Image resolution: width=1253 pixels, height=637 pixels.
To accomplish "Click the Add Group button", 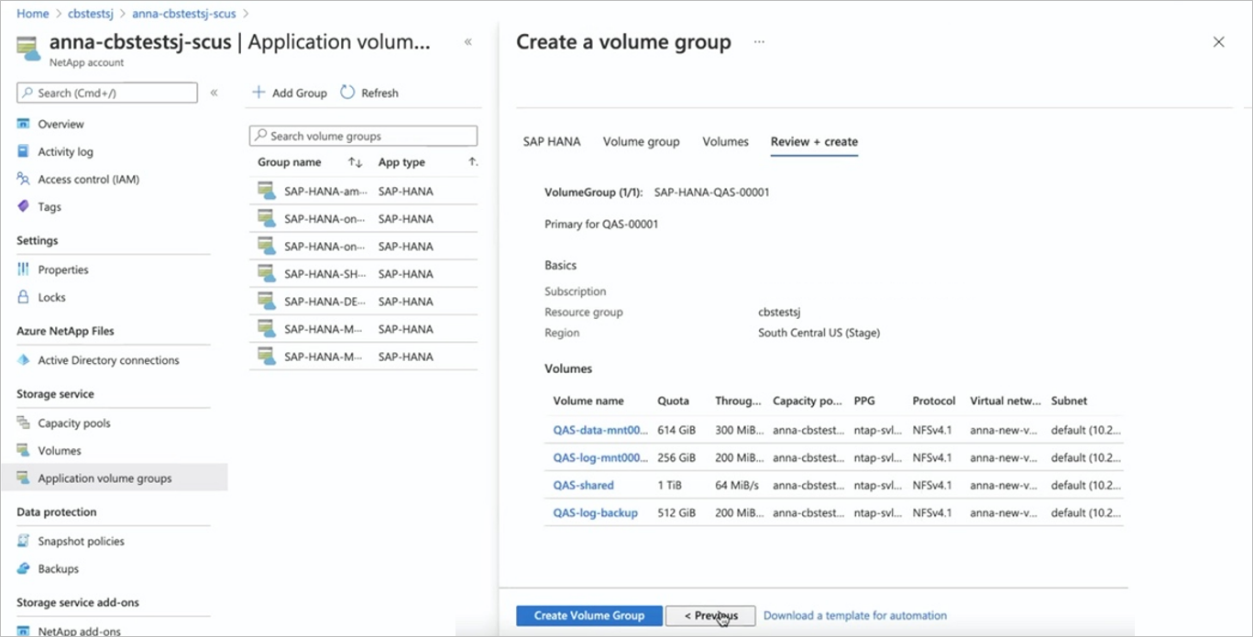I will (289, 93).
